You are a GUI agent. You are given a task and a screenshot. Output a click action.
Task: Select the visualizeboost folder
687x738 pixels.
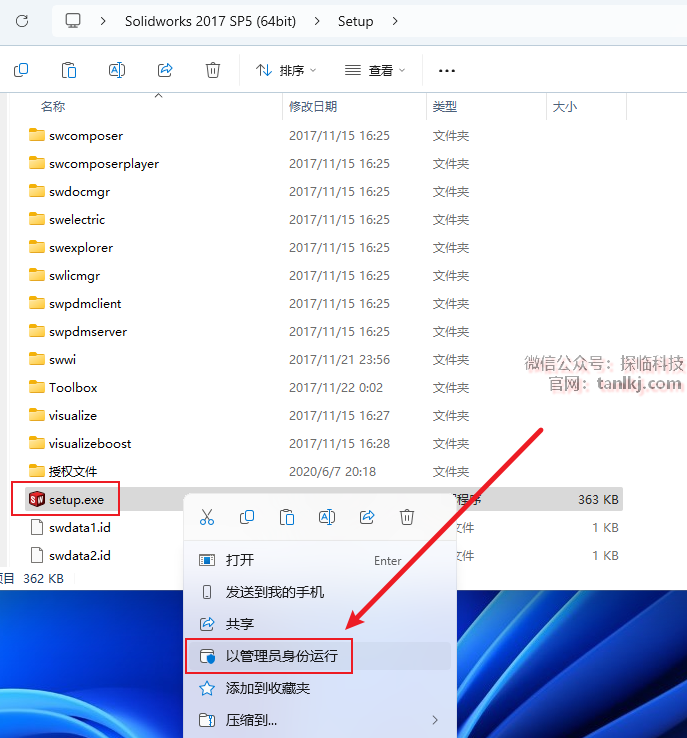coord(90,443)
